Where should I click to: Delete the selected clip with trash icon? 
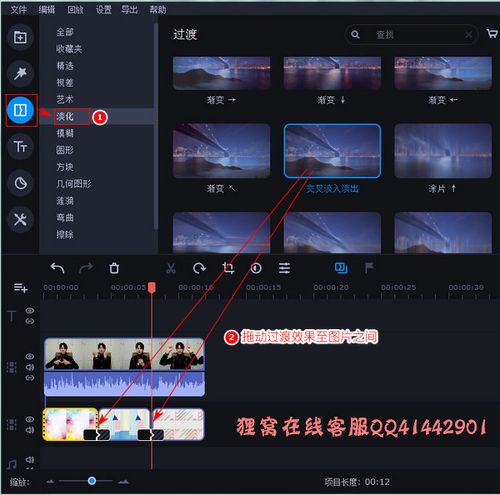[x=114, y=268]
